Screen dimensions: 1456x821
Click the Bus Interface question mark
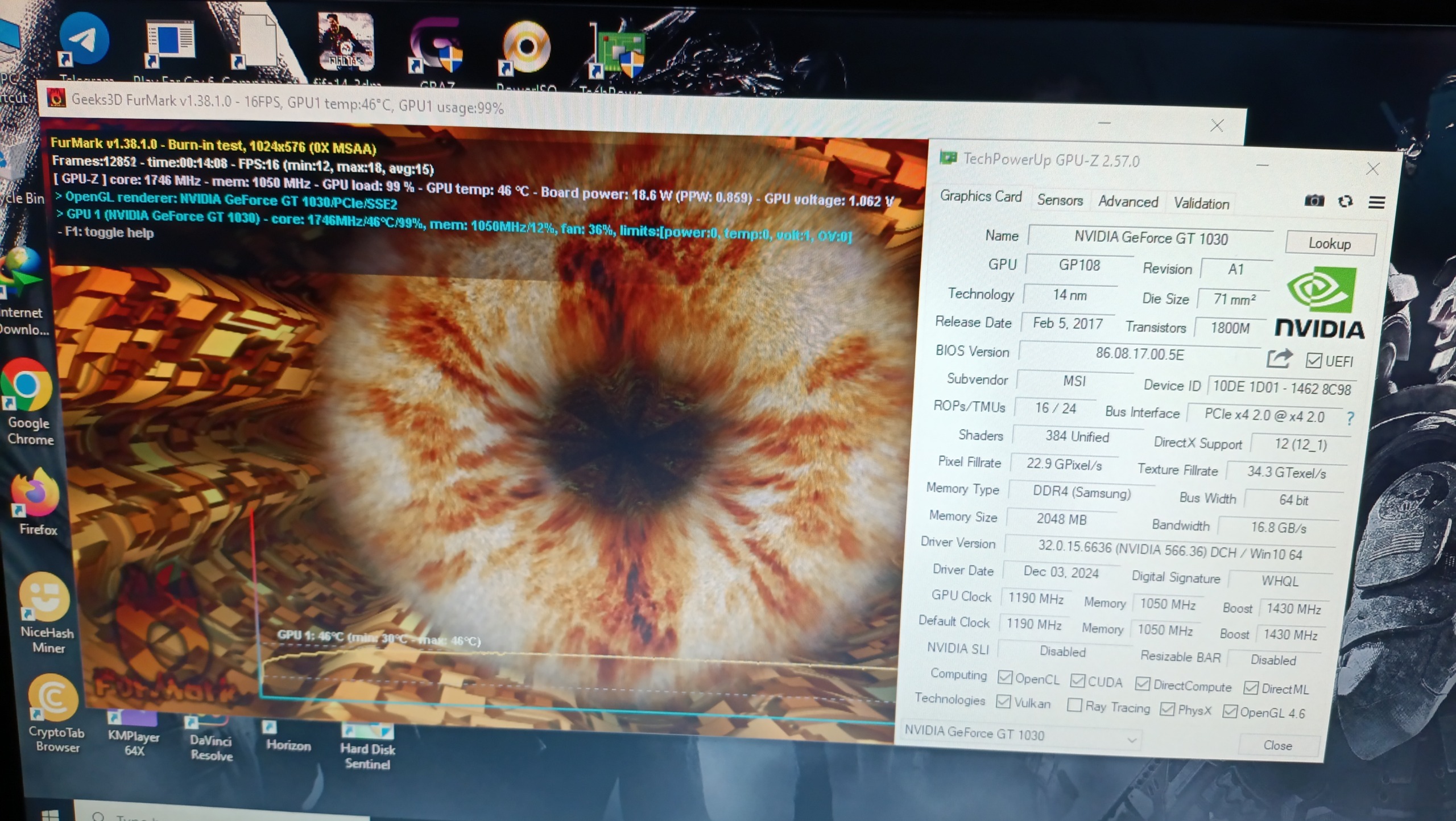1350,419
